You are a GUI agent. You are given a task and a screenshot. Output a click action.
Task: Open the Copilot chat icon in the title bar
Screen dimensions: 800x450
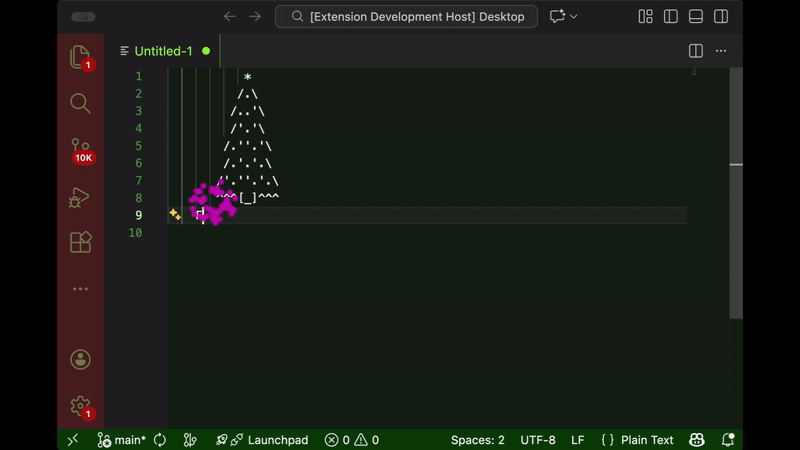[557, 16]
